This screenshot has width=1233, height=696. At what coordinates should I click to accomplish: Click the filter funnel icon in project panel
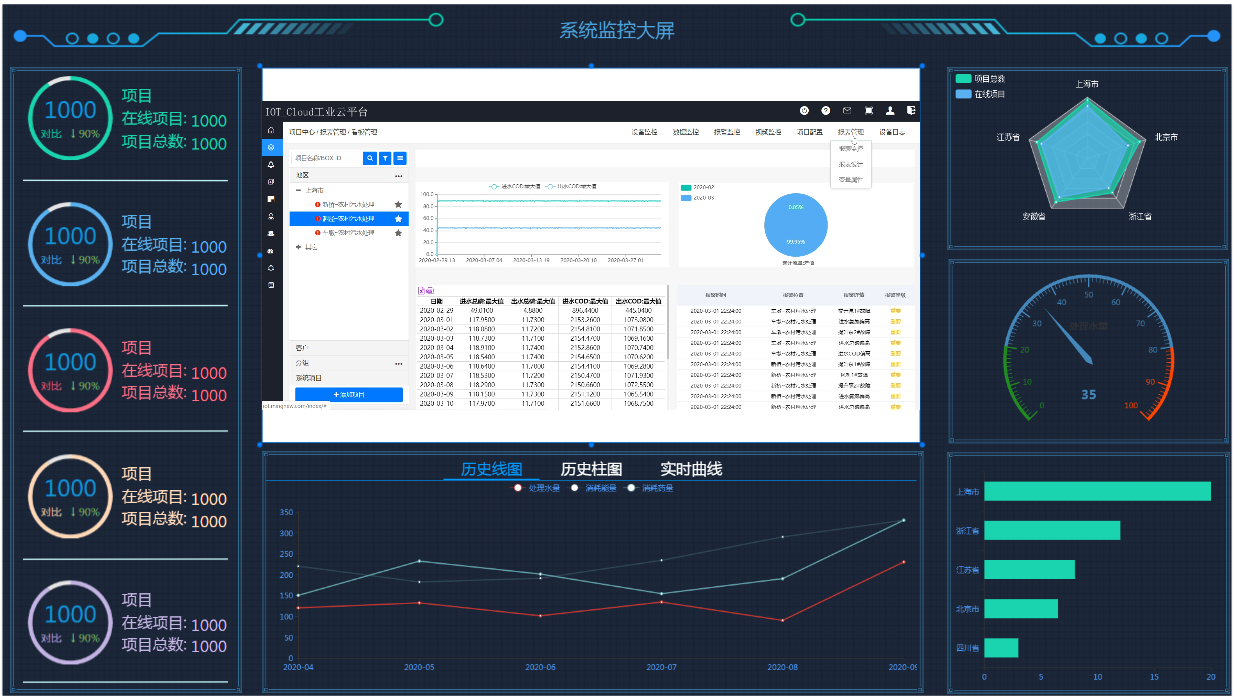385,158
